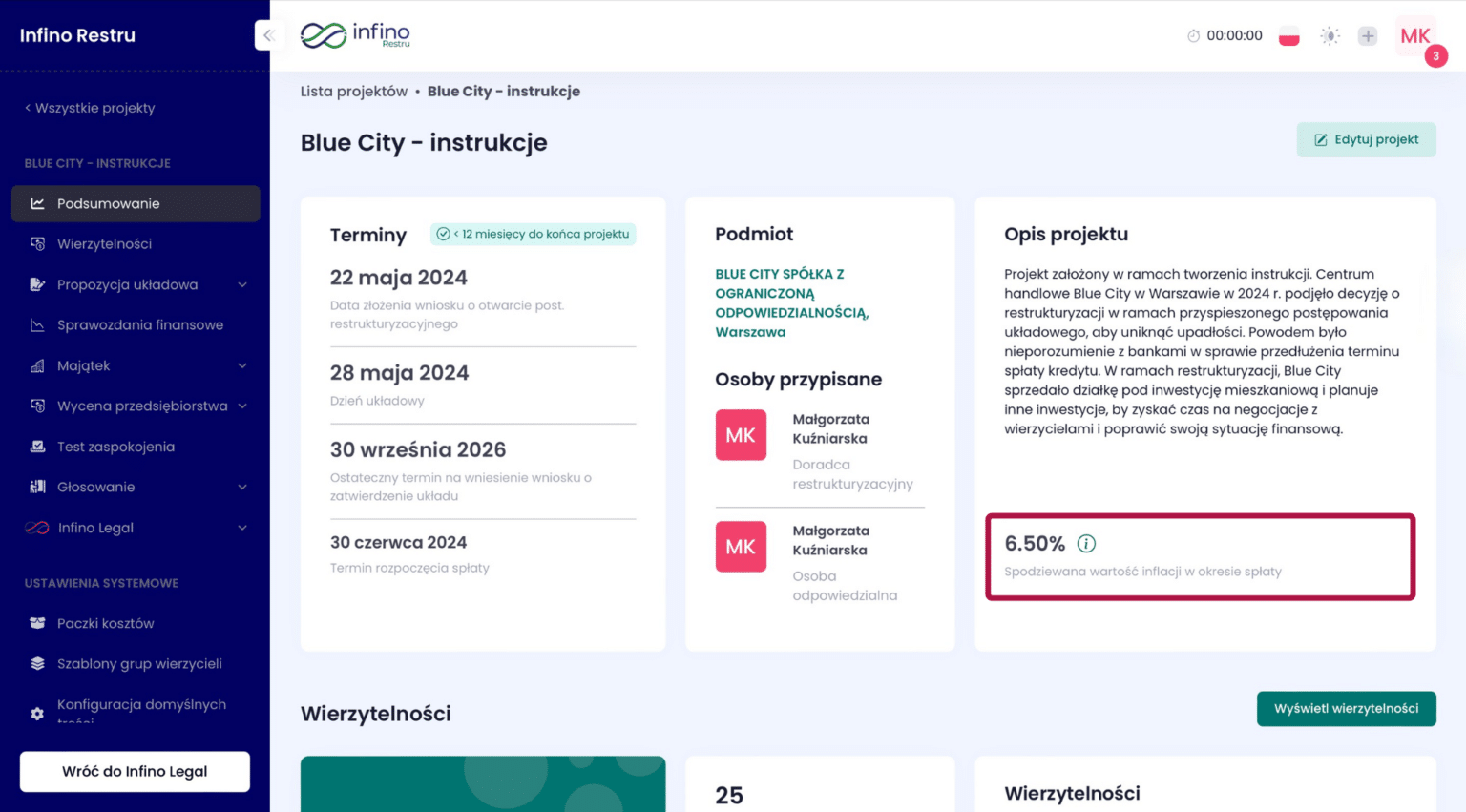1466x812 pixels.
Task: Click the Infino Restru logo
Action: 355,35
